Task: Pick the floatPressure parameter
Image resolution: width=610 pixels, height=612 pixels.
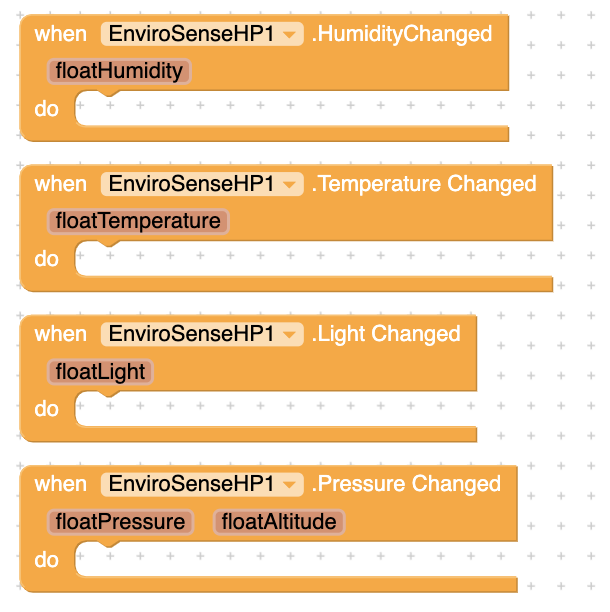Action: pos(120,522)
